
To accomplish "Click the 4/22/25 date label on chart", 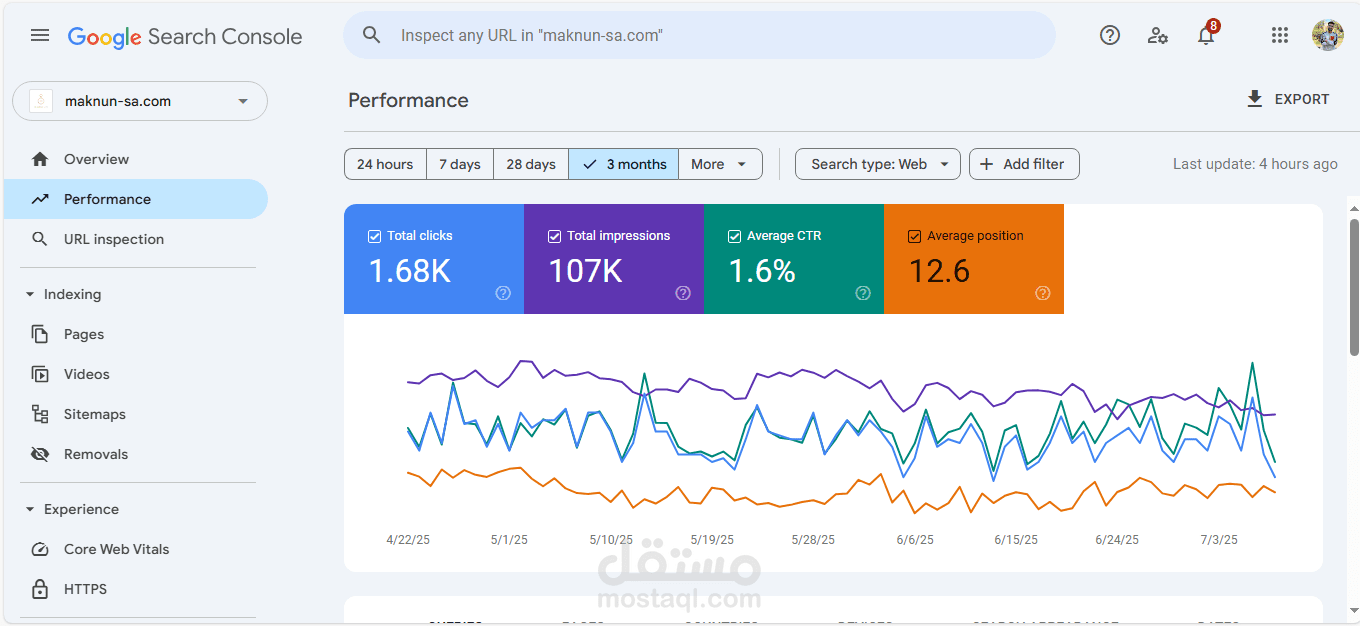I will pyautogui.click(x=408, y=540).
